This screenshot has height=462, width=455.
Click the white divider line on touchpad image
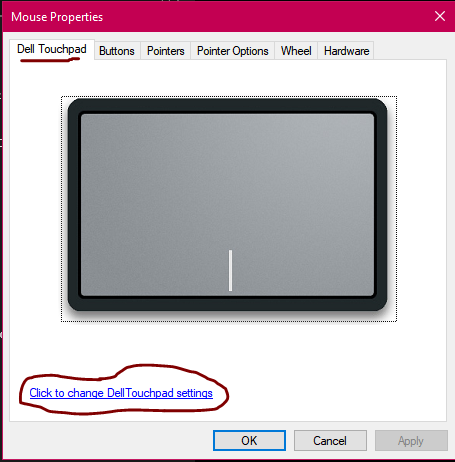pos(230,270)
